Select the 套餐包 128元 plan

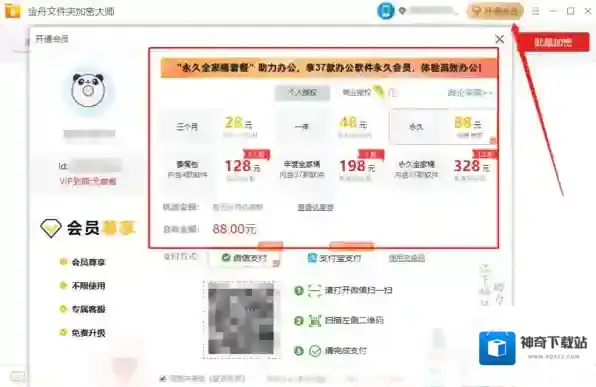click(214, 169)
